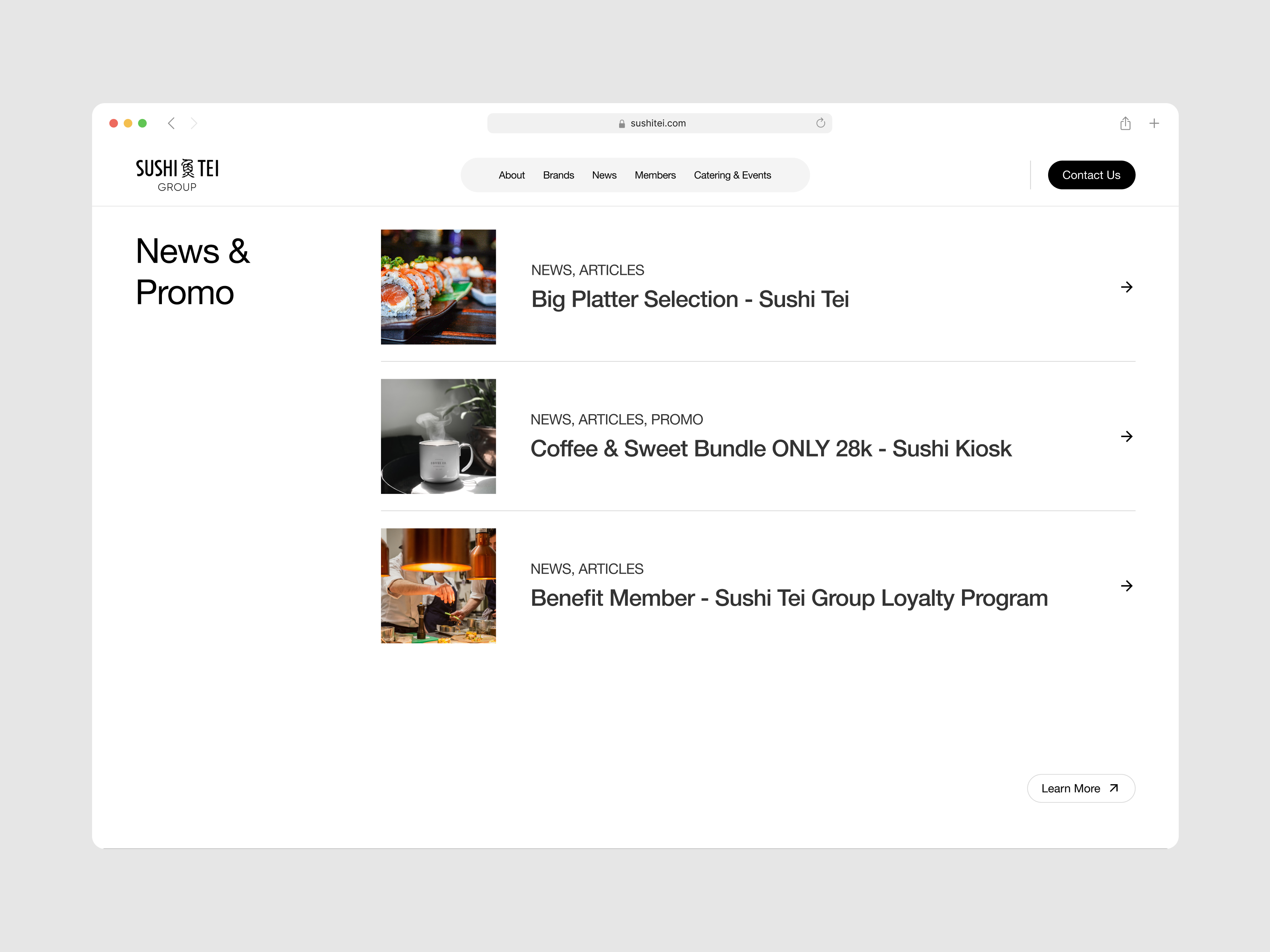This screenshot has width=1270, height=952.
Task: Open the browser share icon
Action: (x=1125, y=123)
